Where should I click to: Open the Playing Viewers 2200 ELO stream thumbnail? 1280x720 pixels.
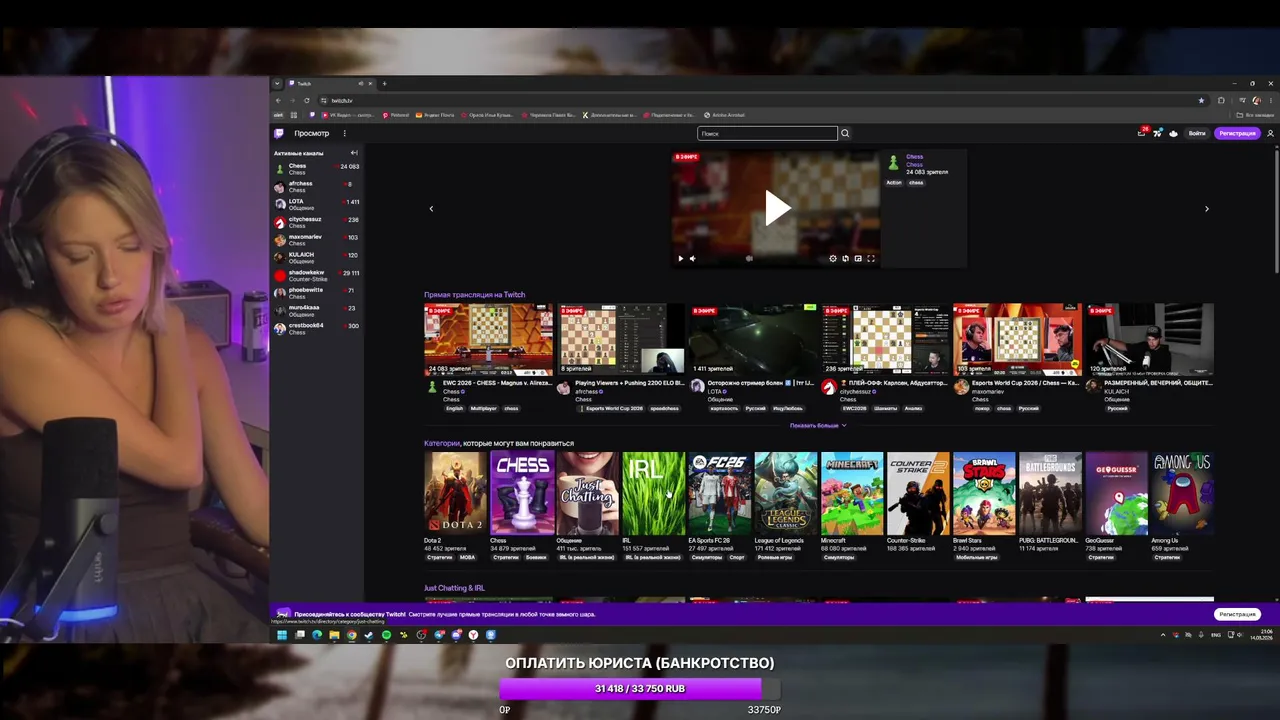[620, 340]
